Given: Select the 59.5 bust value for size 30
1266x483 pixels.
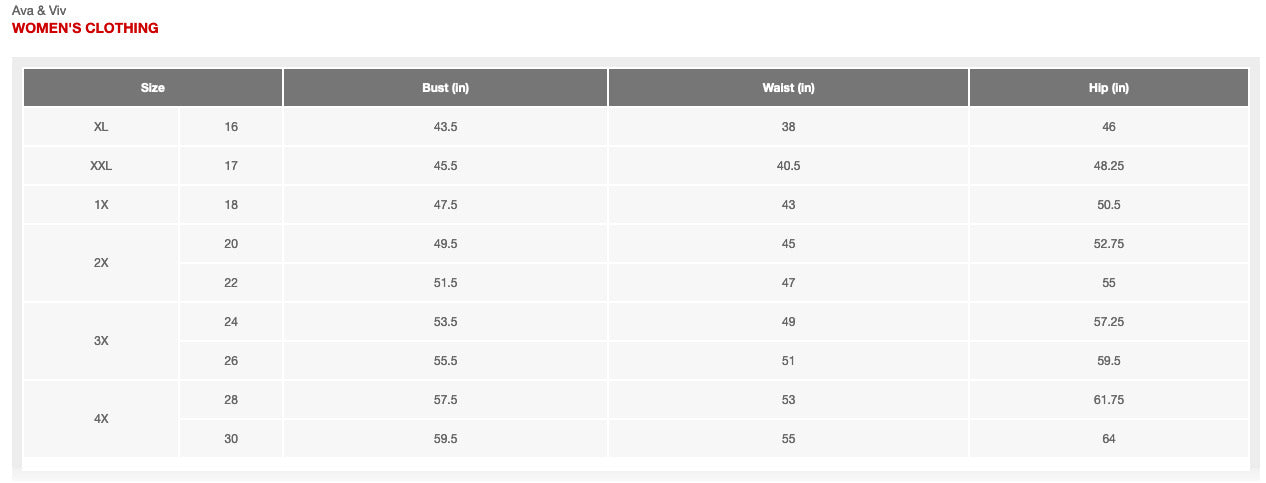Looking at the screenshot, I should point(445,439).
